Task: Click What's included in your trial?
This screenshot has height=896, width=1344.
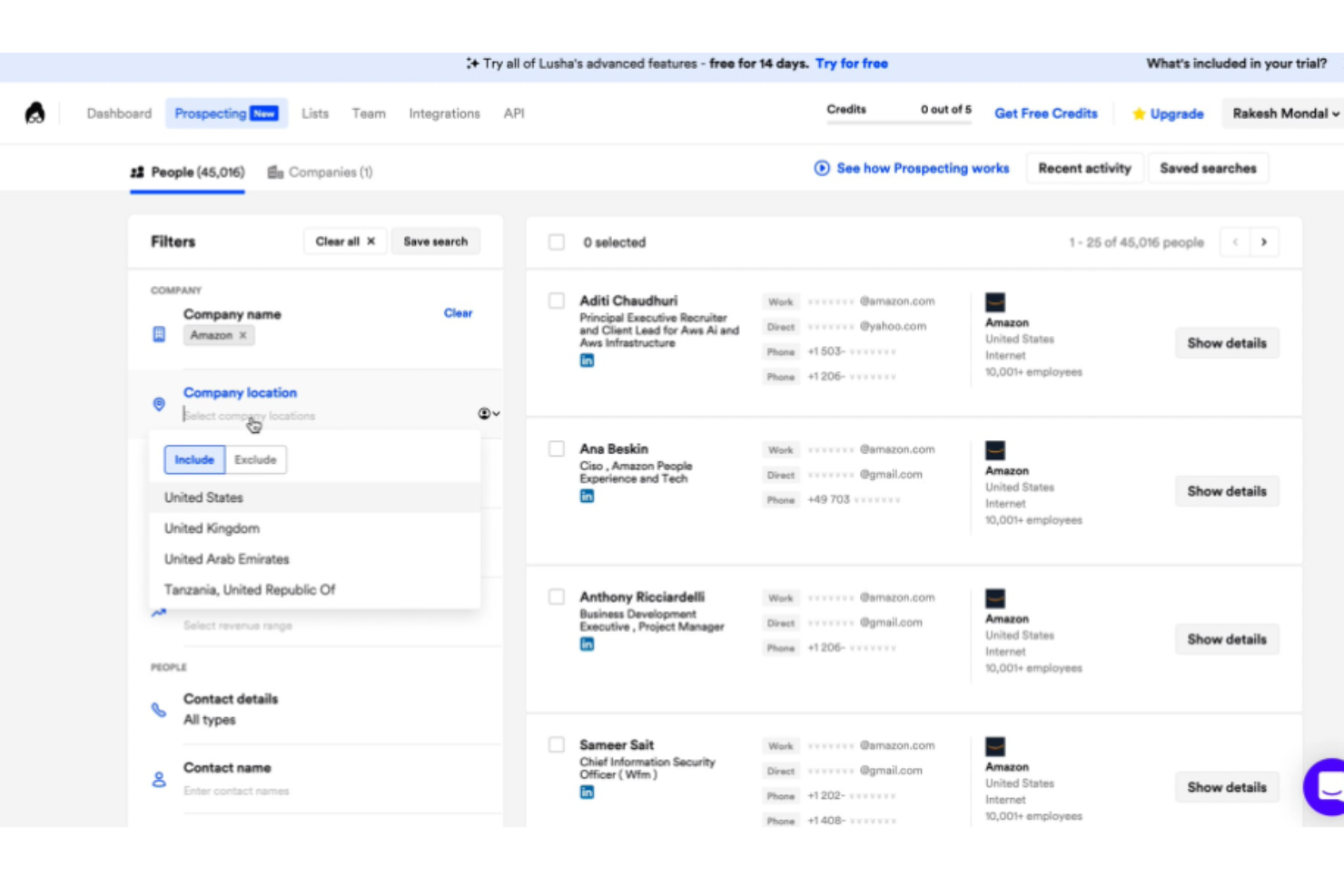Action: [x=1237, y=64]
